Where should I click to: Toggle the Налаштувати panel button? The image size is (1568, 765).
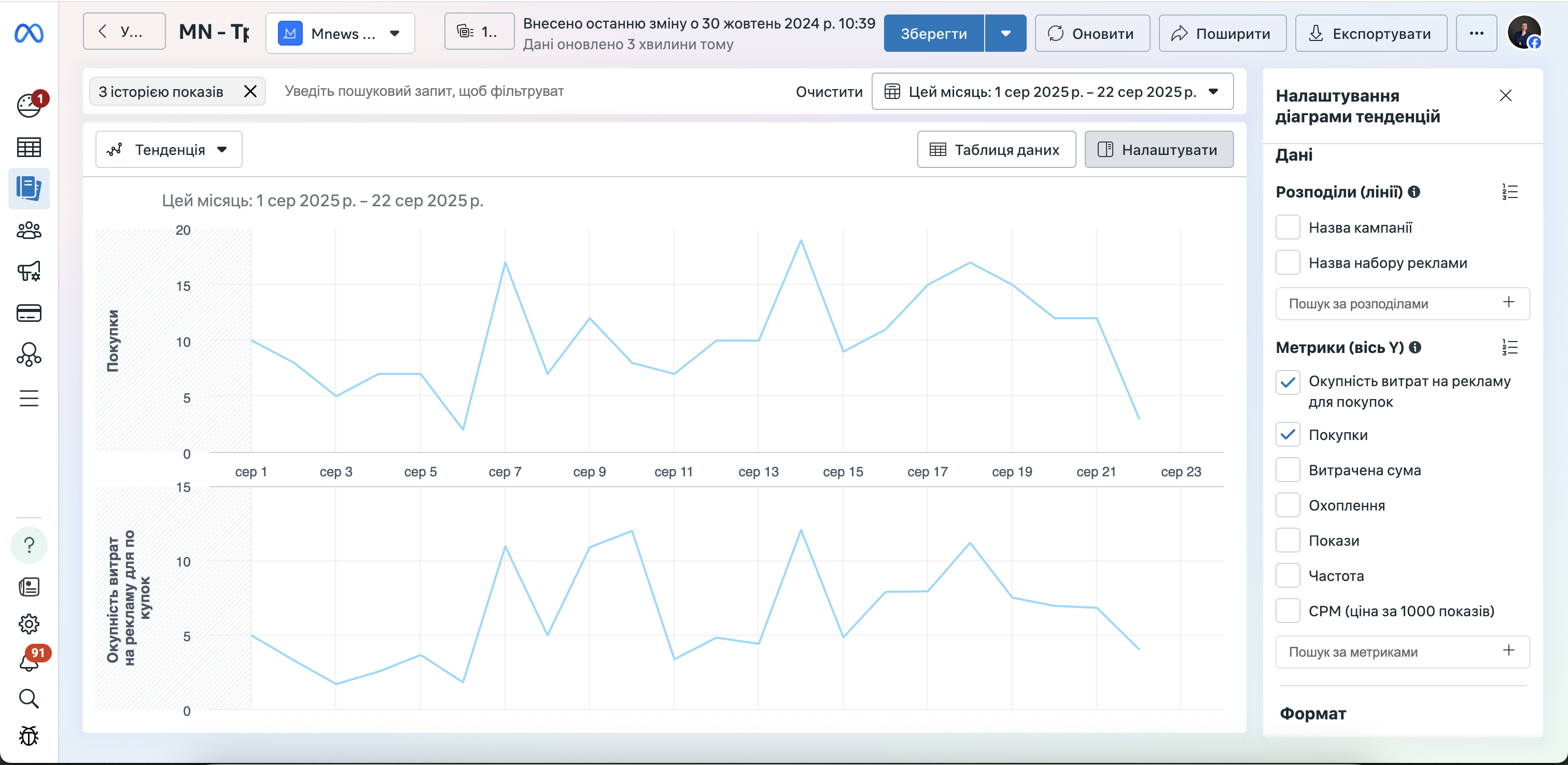pos(1159,150)
